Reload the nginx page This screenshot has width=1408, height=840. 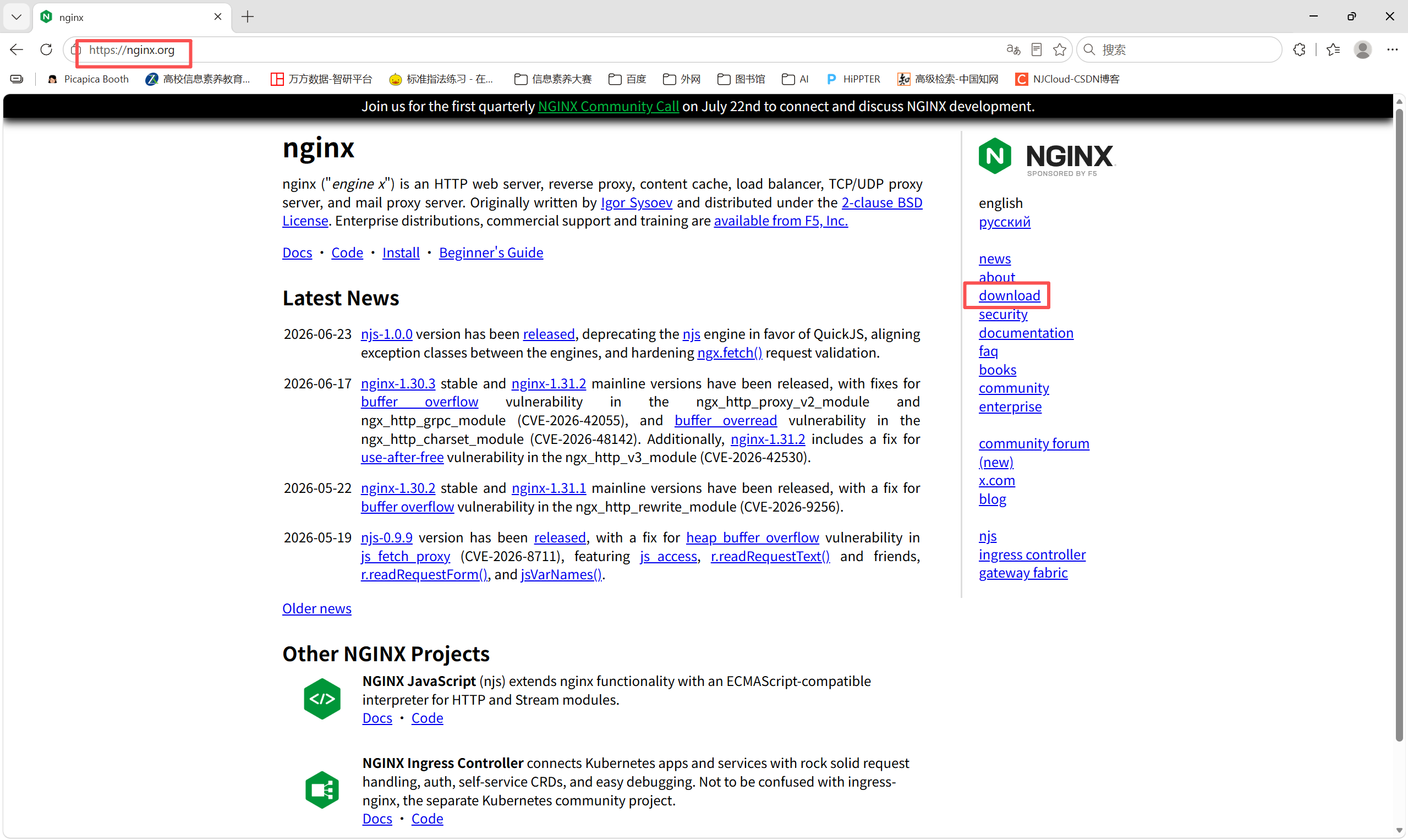(46, 50)
